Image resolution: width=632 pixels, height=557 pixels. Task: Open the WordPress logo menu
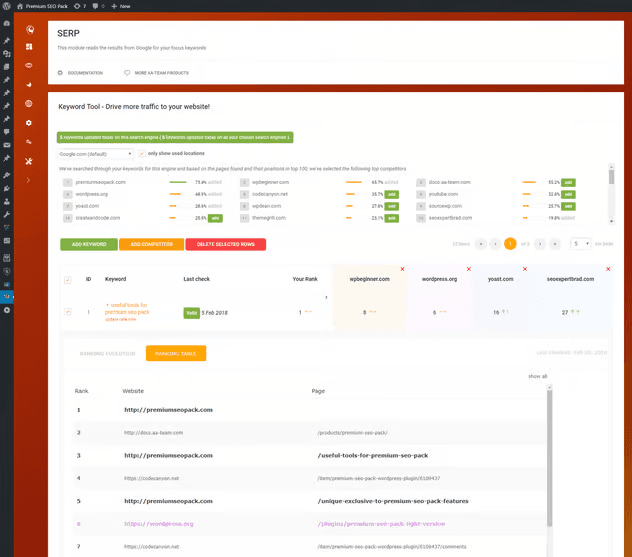(x=6, y=6)
